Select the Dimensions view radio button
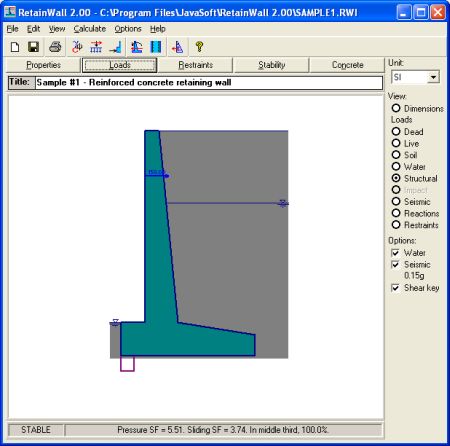Screen dimensions: 450x446 click(x=396, y=108)
